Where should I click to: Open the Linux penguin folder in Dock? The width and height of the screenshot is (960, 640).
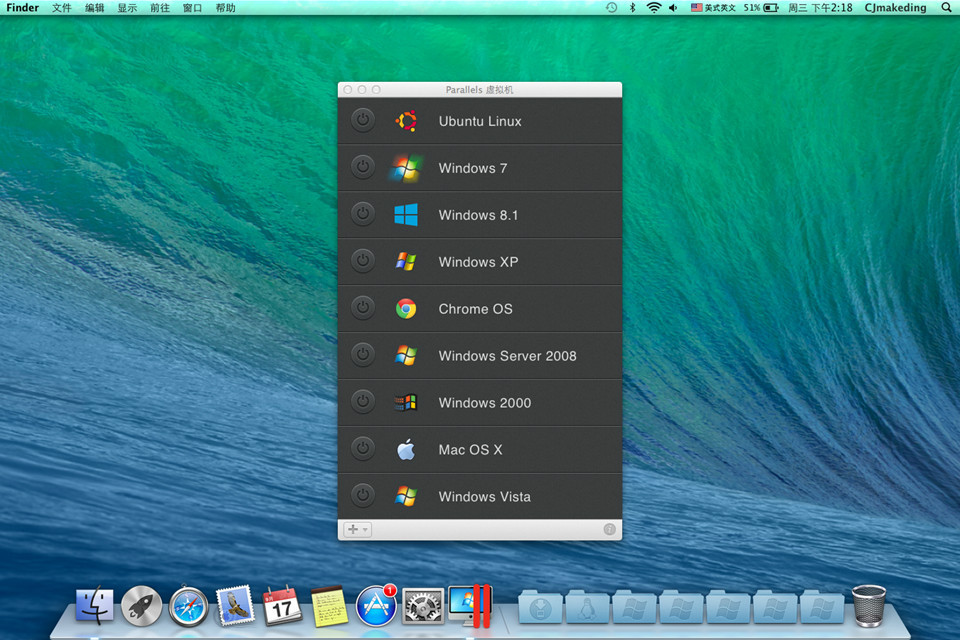pyautogui.click(x=587, y=608)
